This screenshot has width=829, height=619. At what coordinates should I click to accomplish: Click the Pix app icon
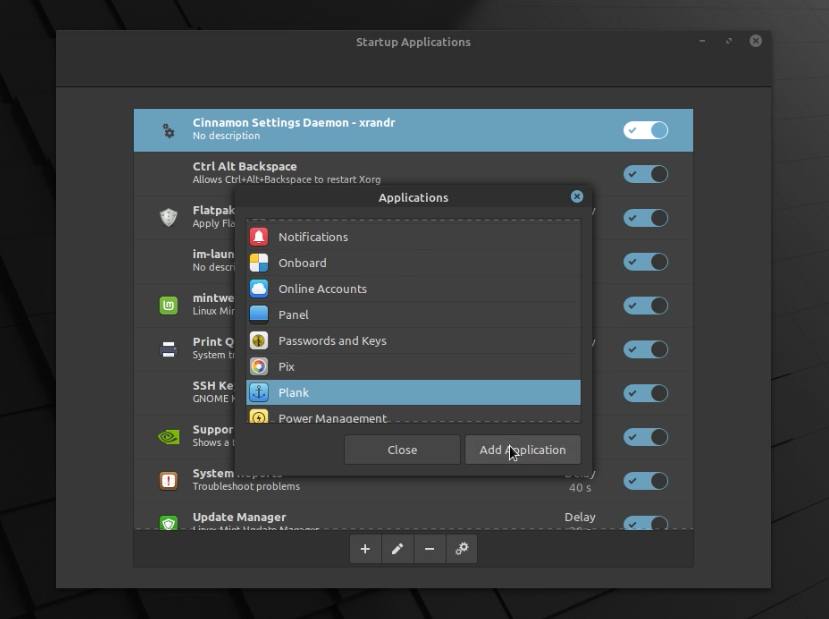(259, 366)
